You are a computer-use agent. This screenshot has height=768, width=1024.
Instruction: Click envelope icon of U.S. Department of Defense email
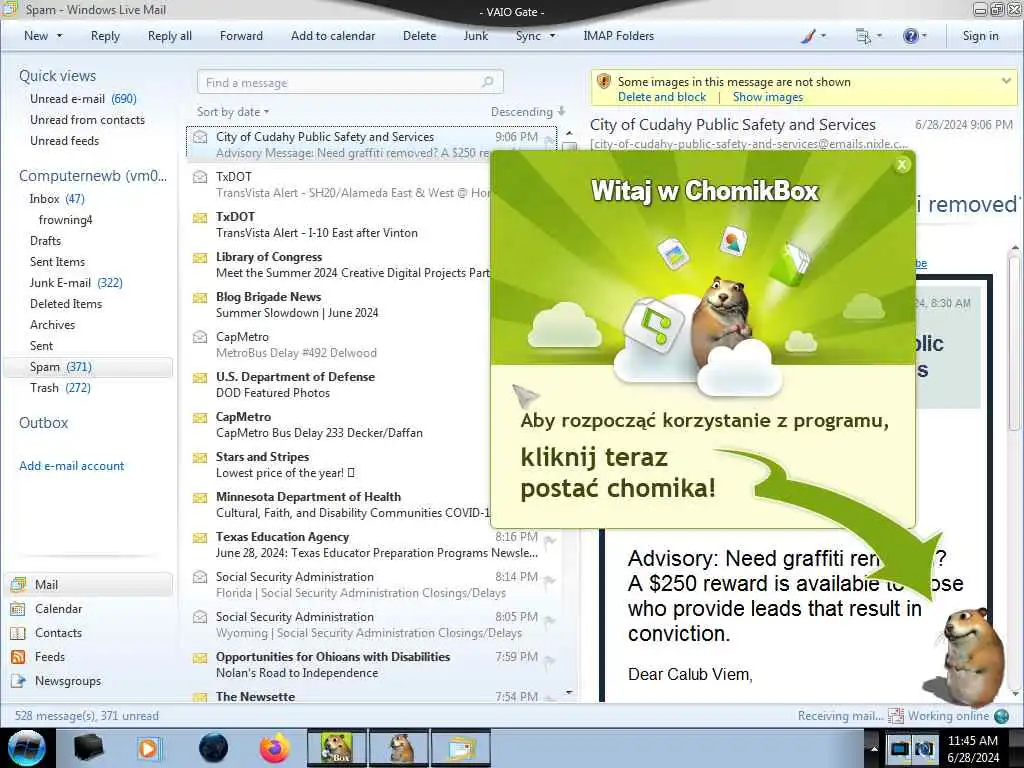click(x=200, y=377)
